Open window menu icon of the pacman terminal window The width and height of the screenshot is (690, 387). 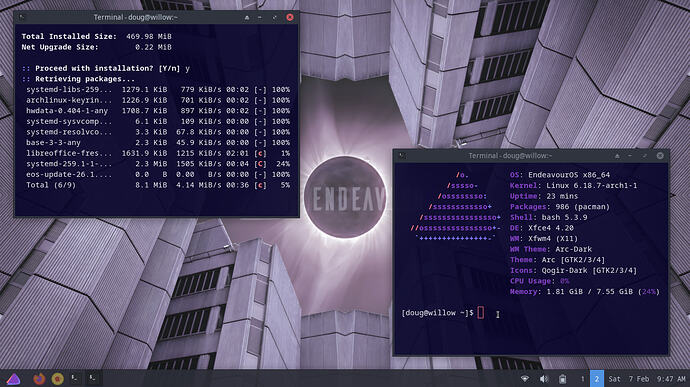click(22, 18)
